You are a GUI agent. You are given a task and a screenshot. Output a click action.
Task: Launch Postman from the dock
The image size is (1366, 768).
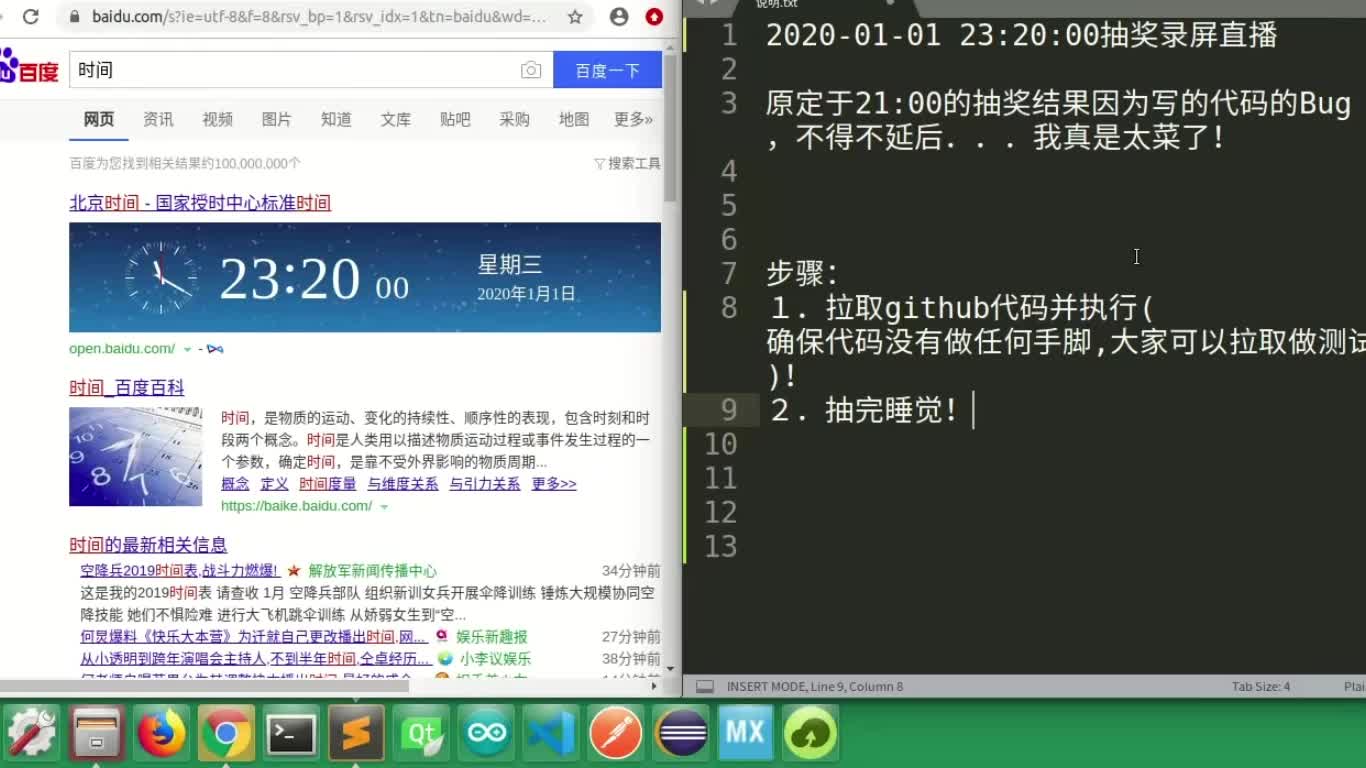[x=616, y=733]
